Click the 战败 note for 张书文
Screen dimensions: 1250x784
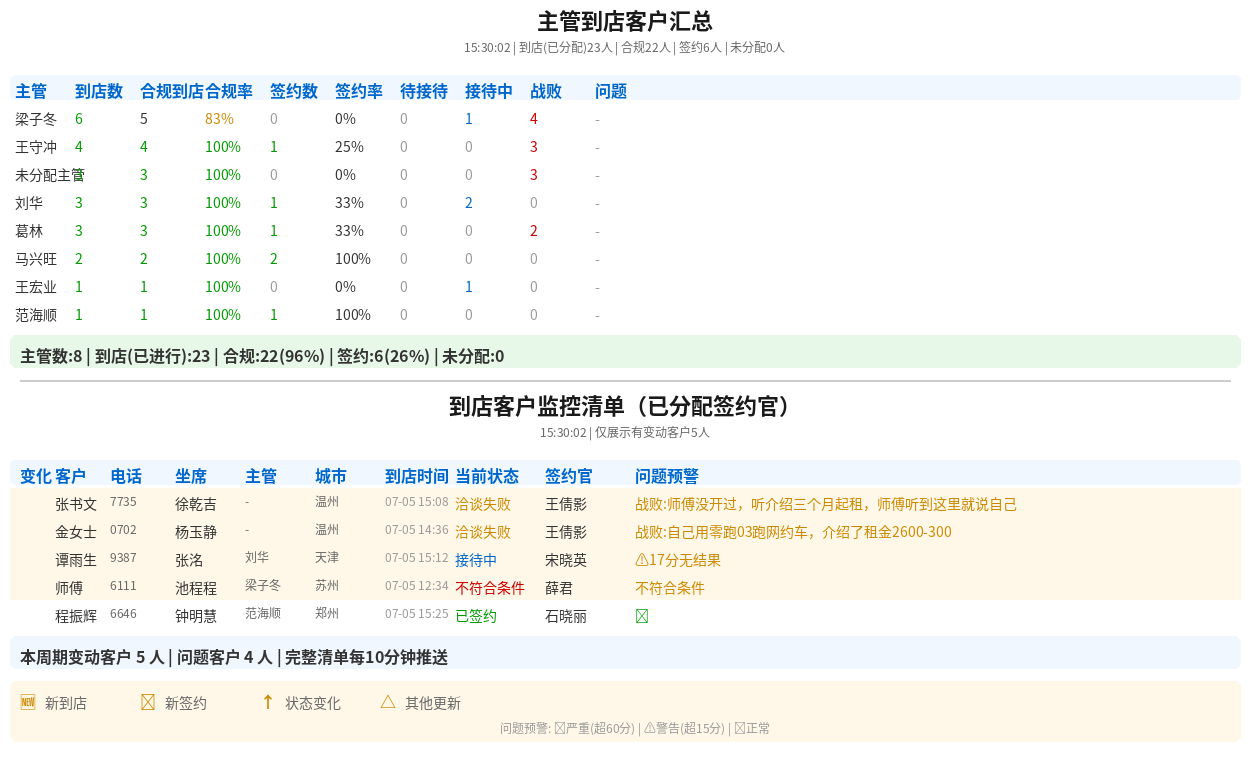826,504
